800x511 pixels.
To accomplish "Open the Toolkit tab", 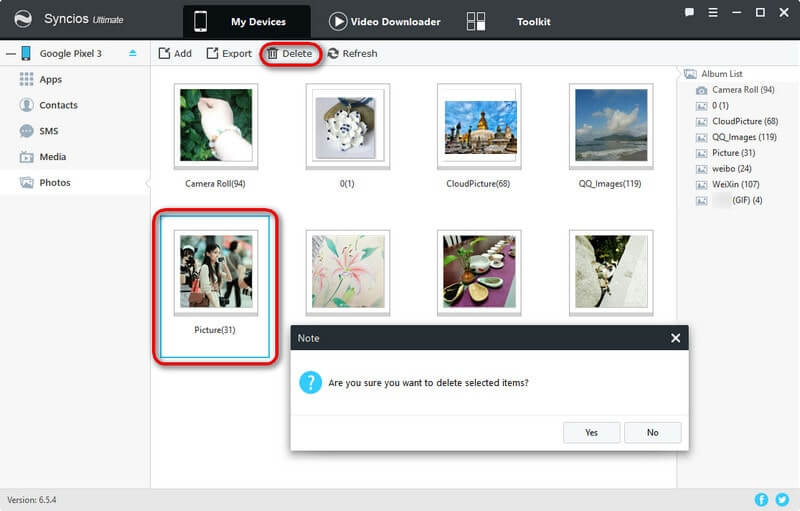I will 533,22.
